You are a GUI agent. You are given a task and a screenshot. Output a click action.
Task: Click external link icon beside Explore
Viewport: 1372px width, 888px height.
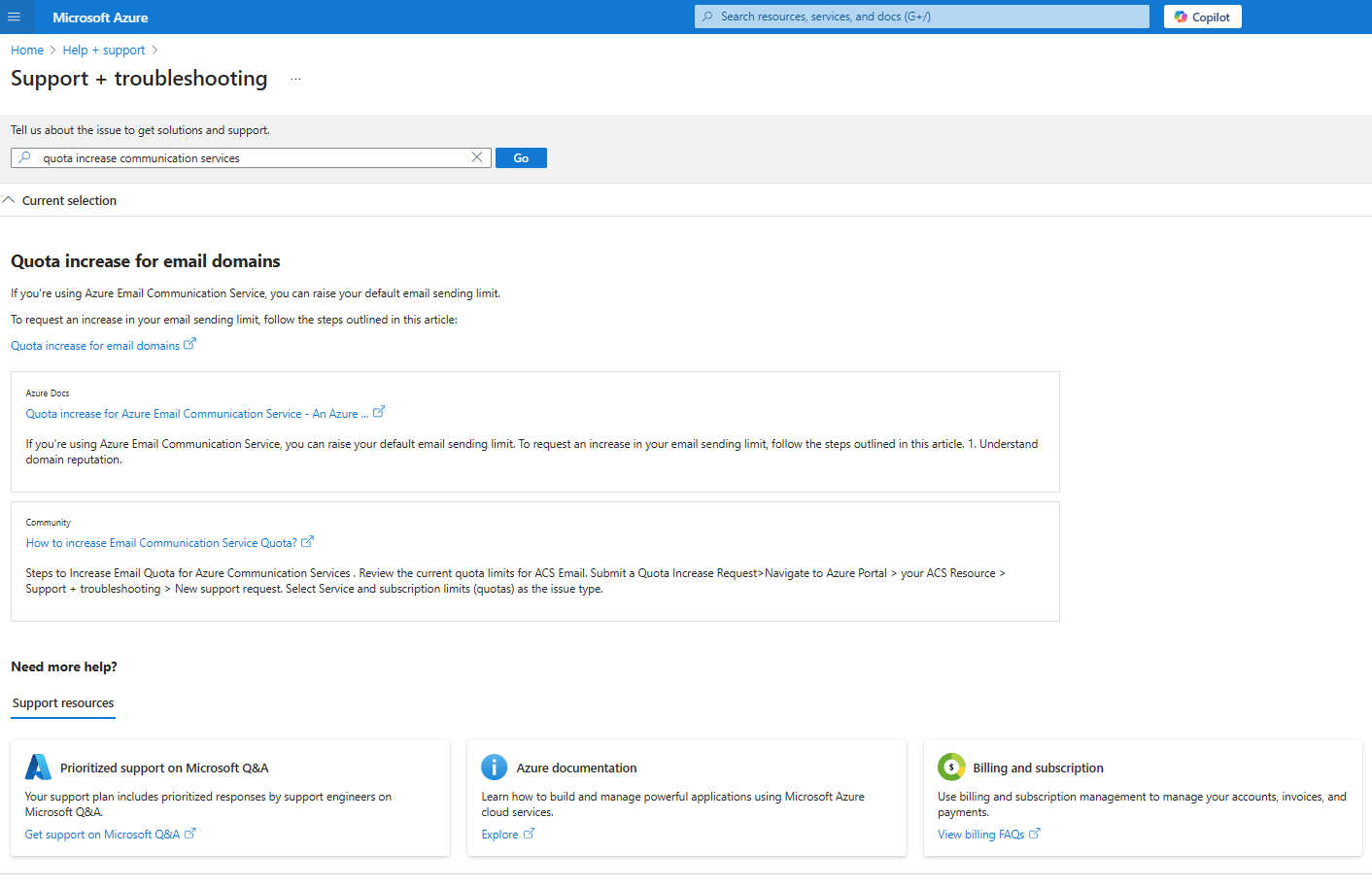[x=532, y=834]
